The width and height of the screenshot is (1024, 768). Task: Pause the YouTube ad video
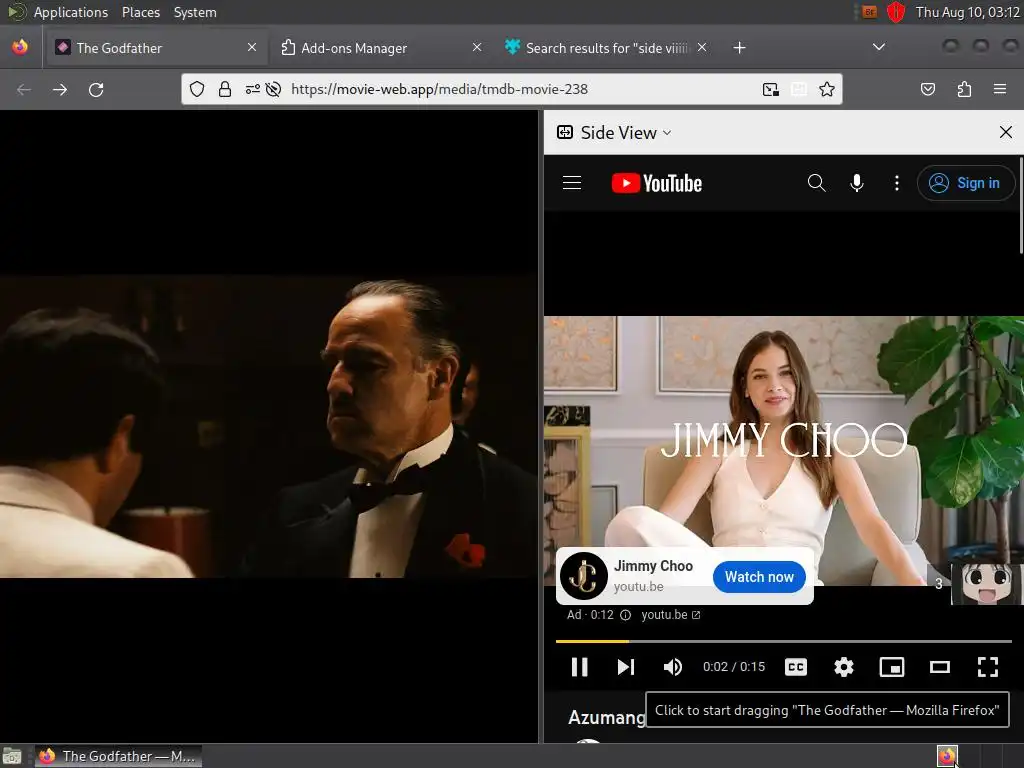(x=579, y=667)
